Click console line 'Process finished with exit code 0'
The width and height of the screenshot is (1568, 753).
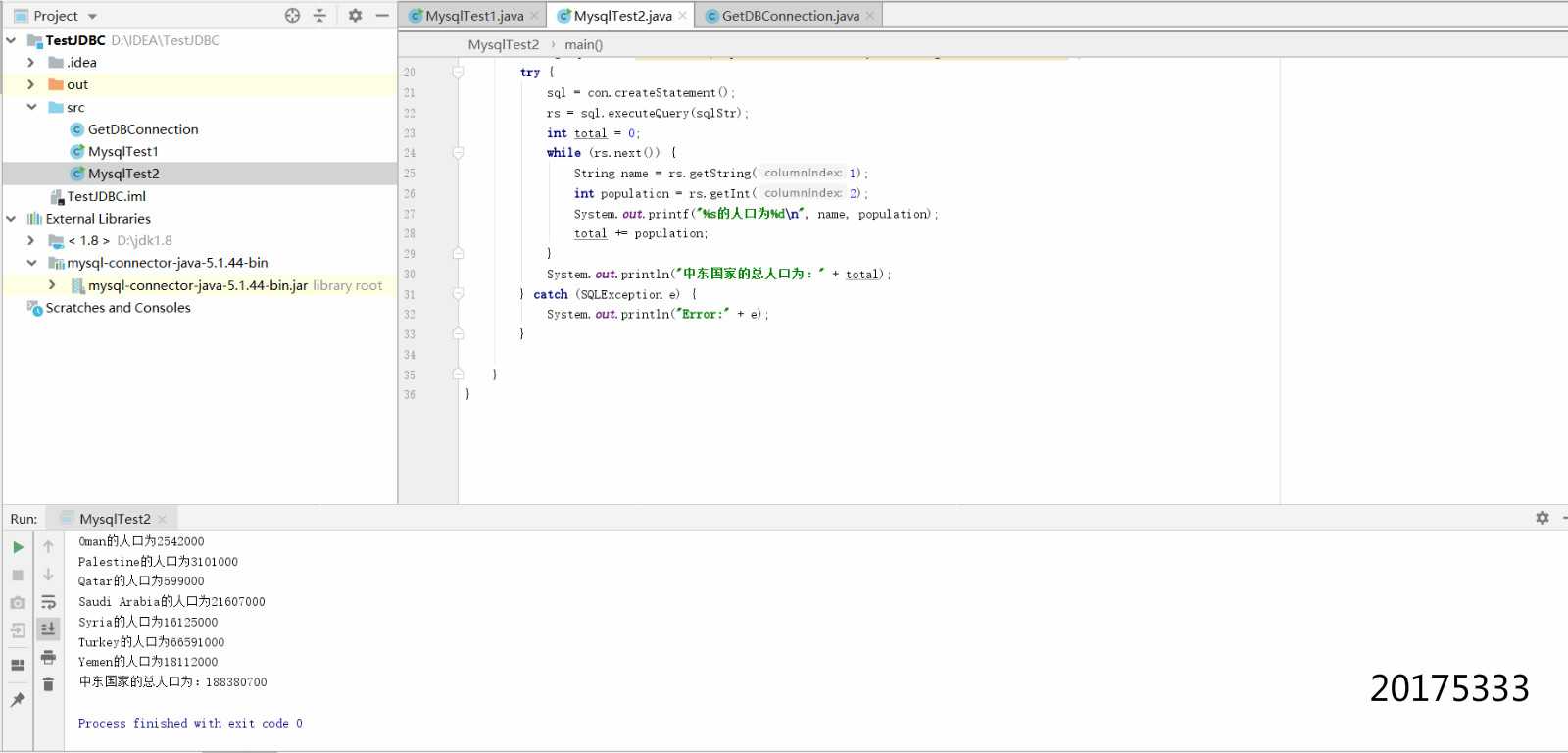pyautogui.click(x=190, y=724)
